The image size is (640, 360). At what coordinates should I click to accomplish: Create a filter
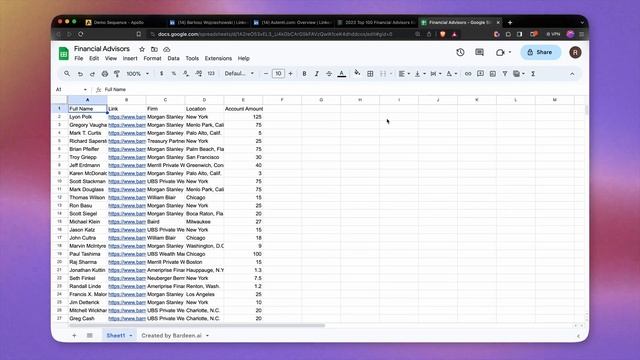(x=505, y=74)
